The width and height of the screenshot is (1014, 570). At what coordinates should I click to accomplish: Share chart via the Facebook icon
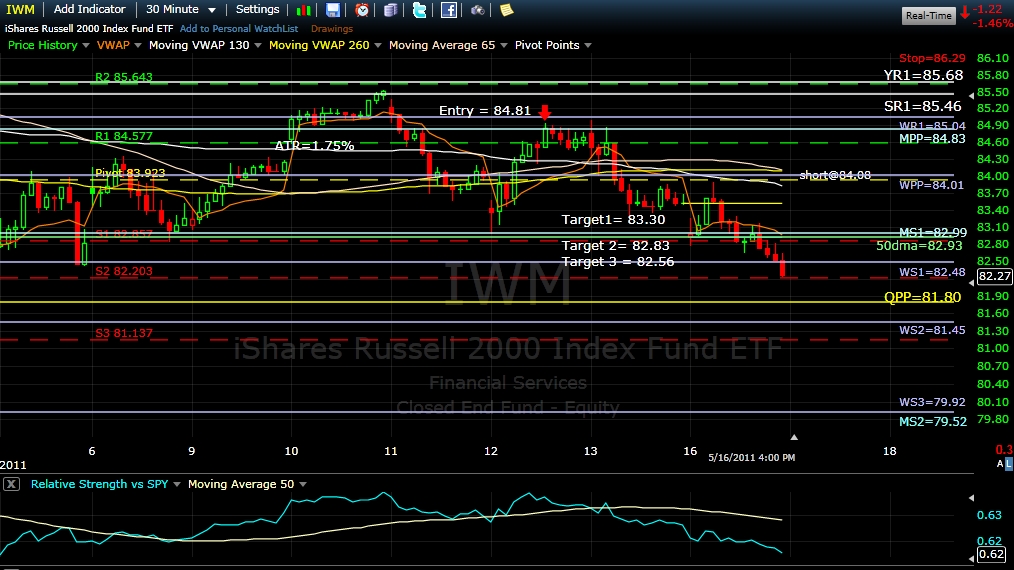coord(448,10)
